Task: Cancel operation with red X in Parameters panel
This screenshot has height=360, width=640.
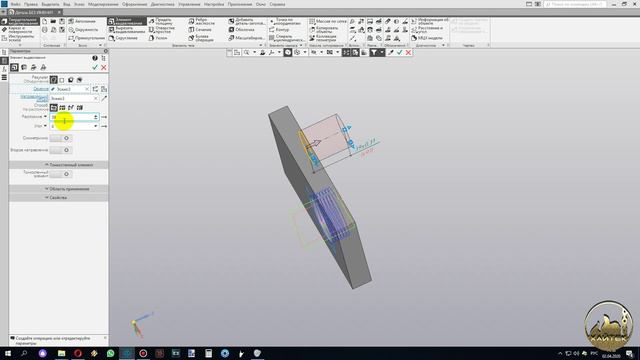Action: click(x=104, y=67)
